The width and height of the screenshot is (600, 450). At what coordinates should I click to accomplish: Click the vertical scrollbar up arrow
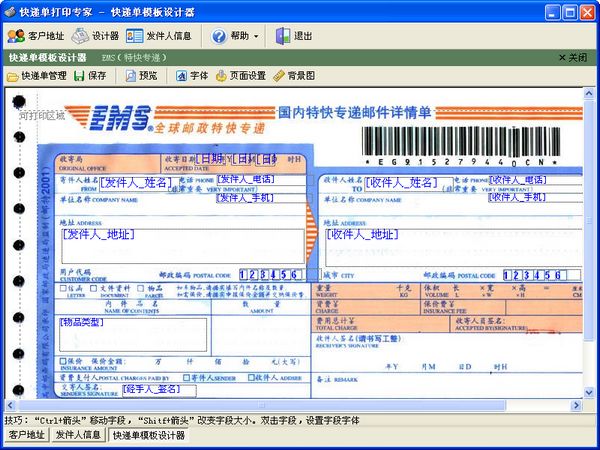tap(589, 93)
